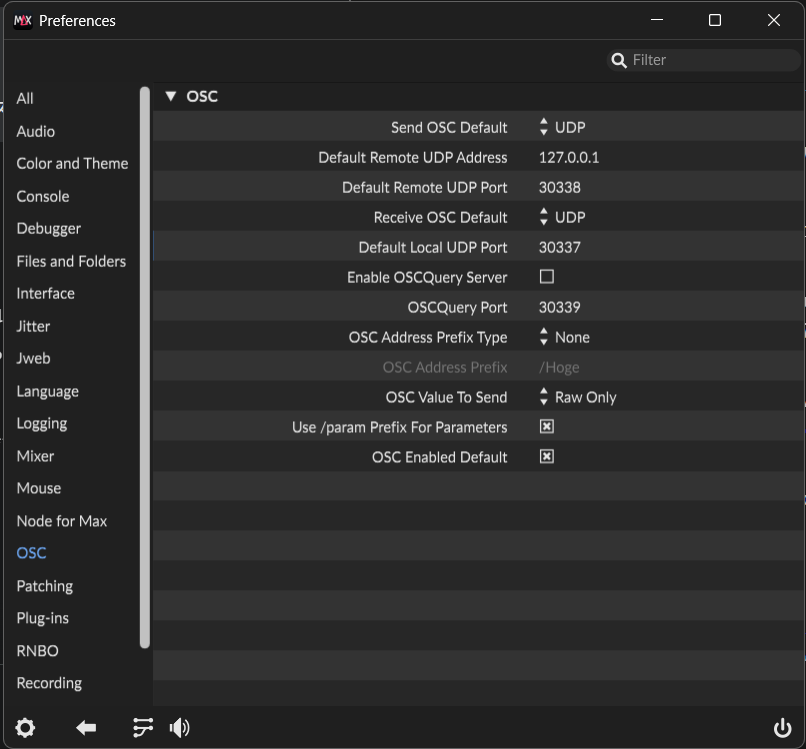Click the Filter search field
Screen dimensions: 806x749
click(x=703, y=60)
